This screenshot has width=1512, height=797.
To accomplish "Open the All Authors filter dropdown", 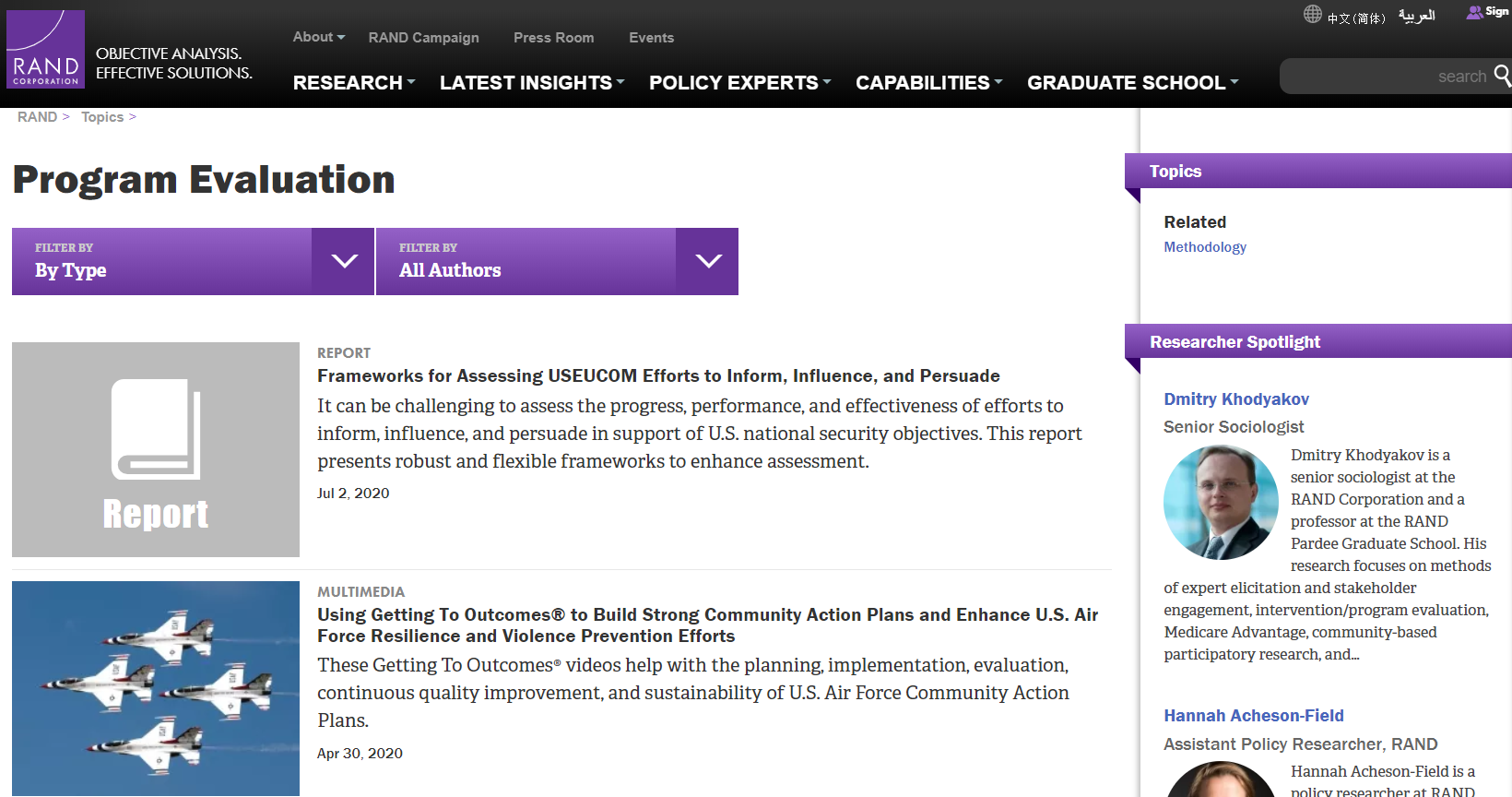I will (x=557, y=261).
